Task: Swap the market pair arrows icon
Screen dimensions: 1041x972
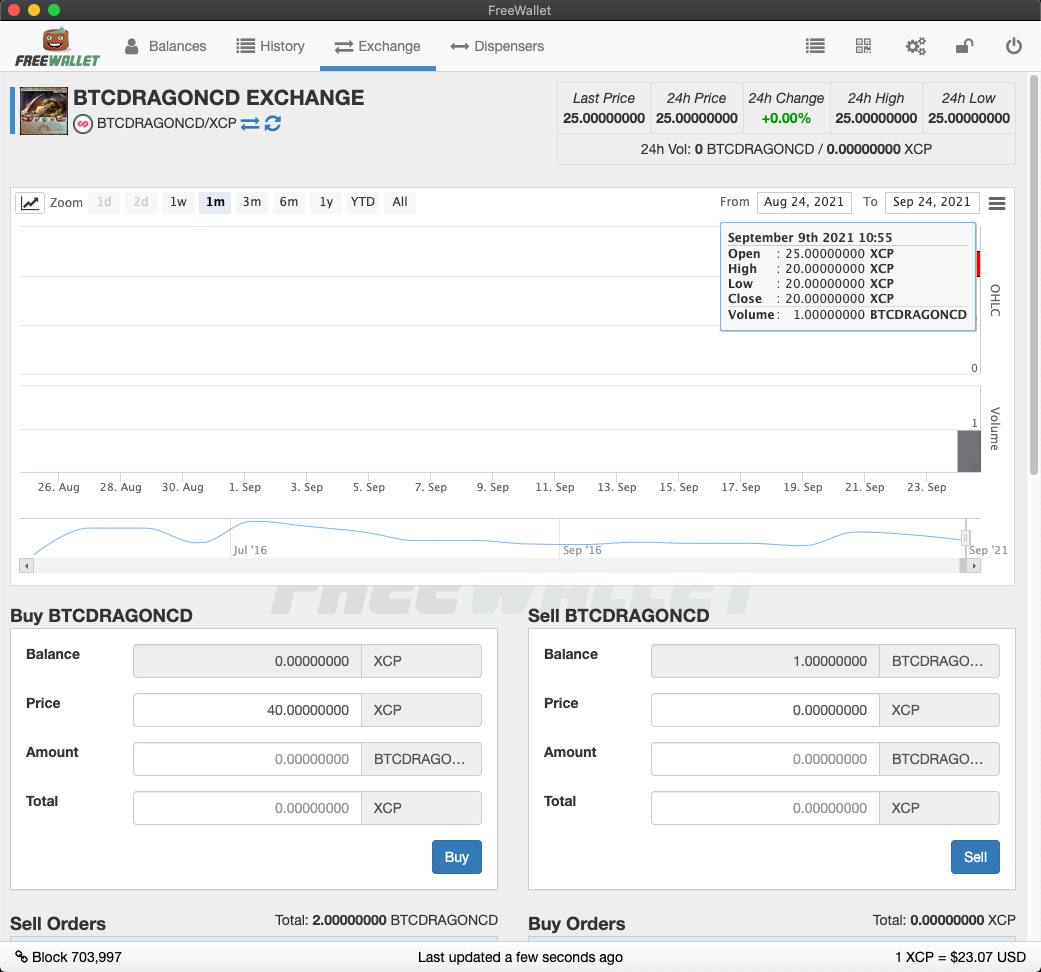Action: [250, 123]
